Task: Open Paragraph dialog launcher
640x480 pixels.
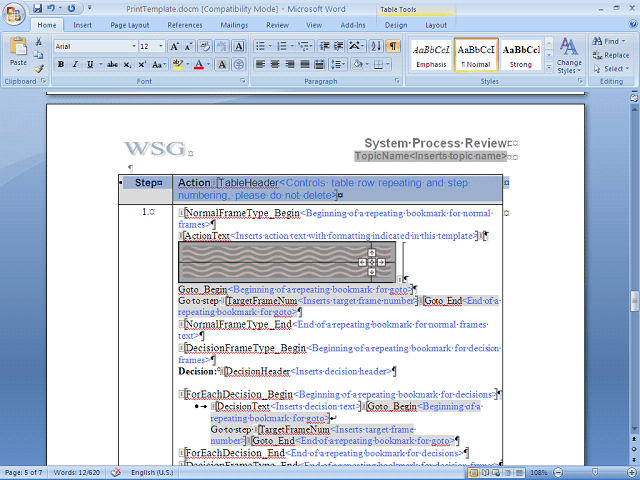Action: pyautogui.click(x=397, y=81)
